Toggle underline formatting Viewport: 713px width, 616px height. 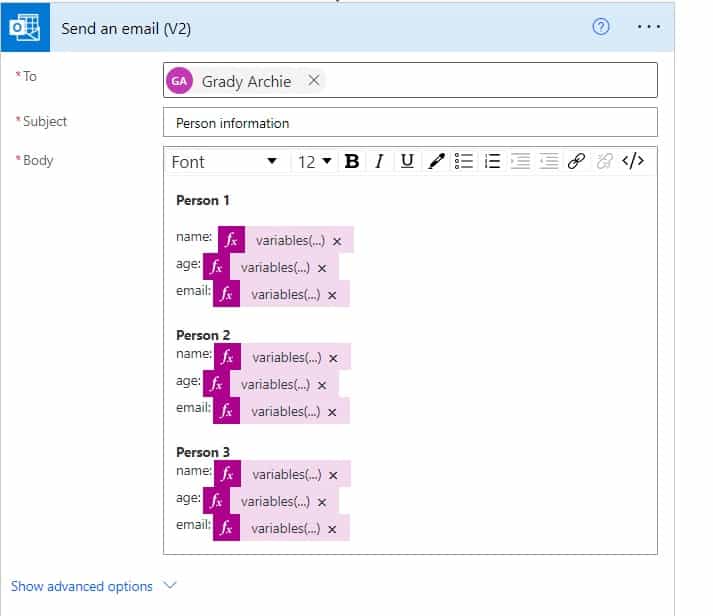coord(407,161)
